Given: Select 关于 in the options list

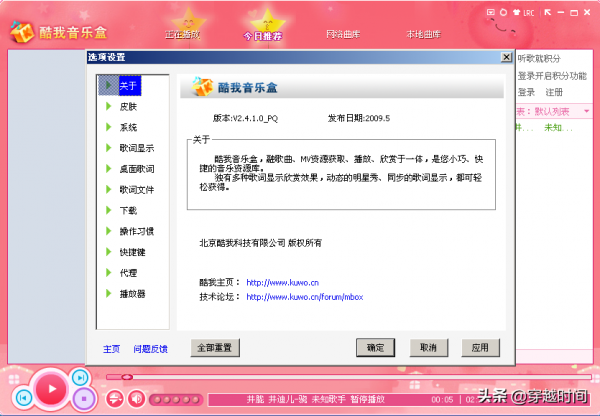Looking at the screenshot, I should pyautogui.click(x=128, y=85).
